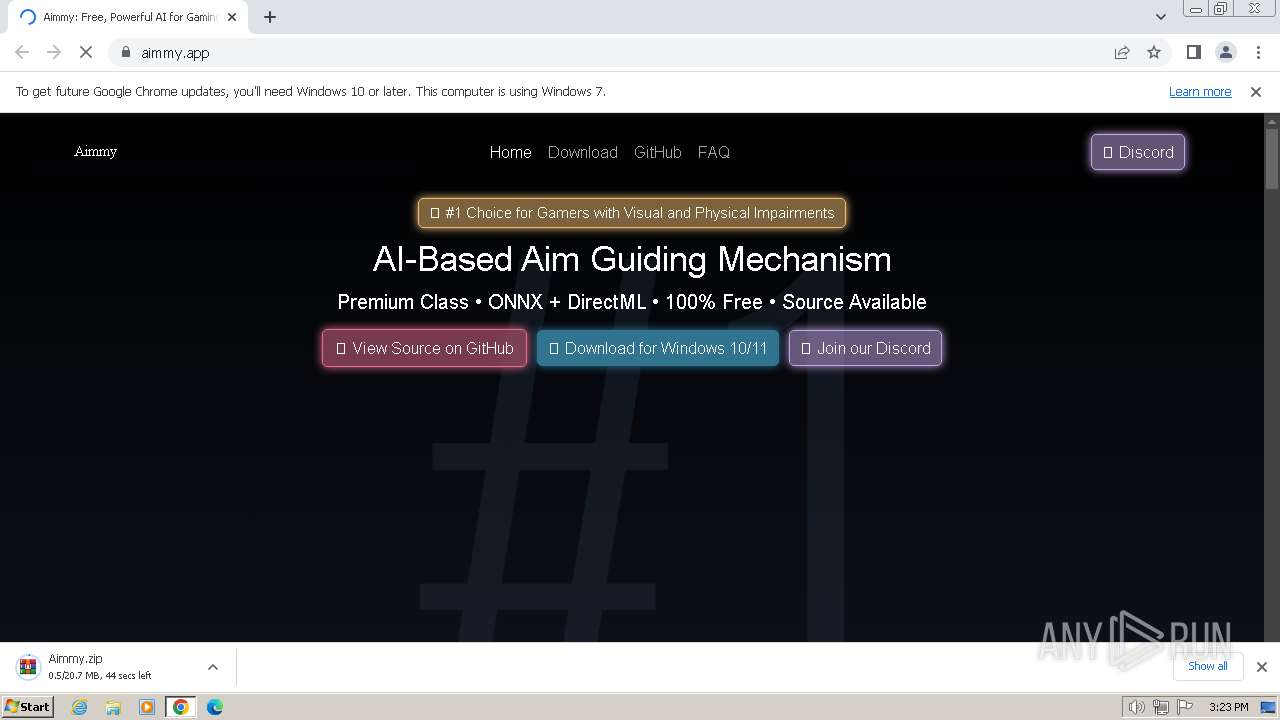
Task: Click the system clock showing 3:23 PM
Action: (x=1228, y=707)
